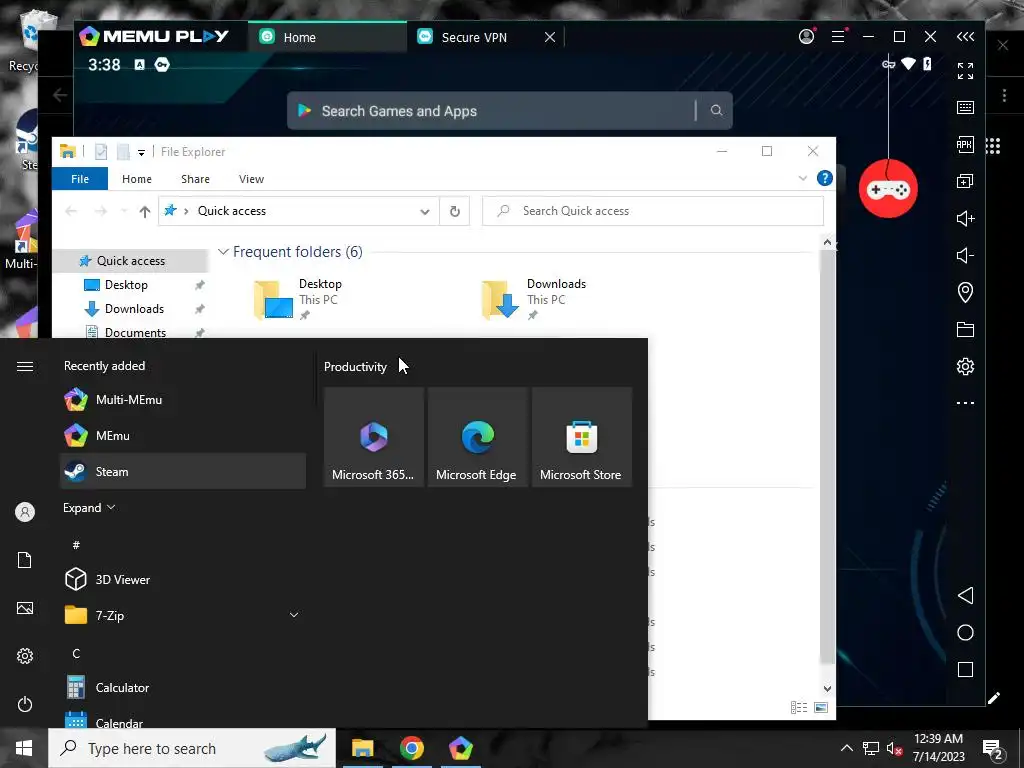The height and width of the screenshot is (768, 1024).
Task: Open Documents icon in Start menu
Action: tap(25, 560)
